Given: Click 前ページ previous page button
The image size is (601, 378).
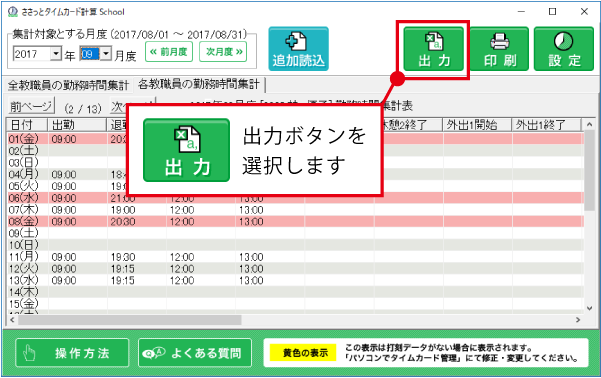Looking at the screenshot, I should click(31, 106).
